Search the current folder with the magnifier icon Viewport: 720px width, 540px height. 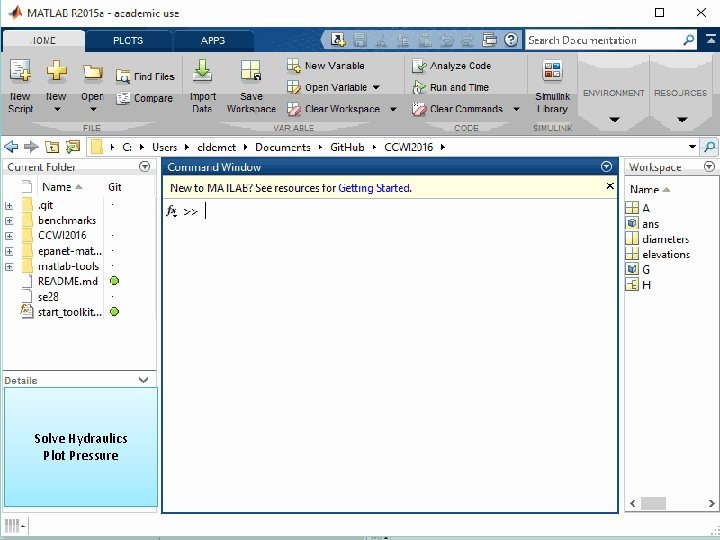[x=709, y=147]
